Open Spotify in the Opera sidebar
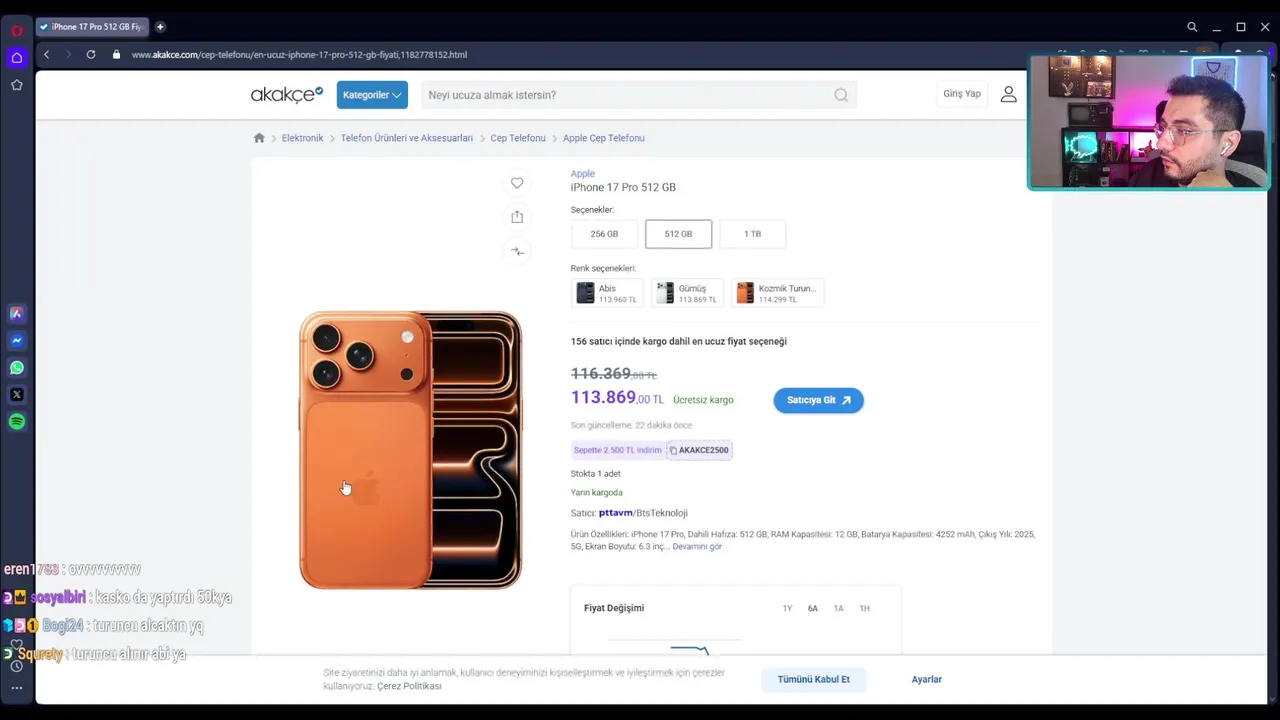1280x720 pixels. click(17, 421)
